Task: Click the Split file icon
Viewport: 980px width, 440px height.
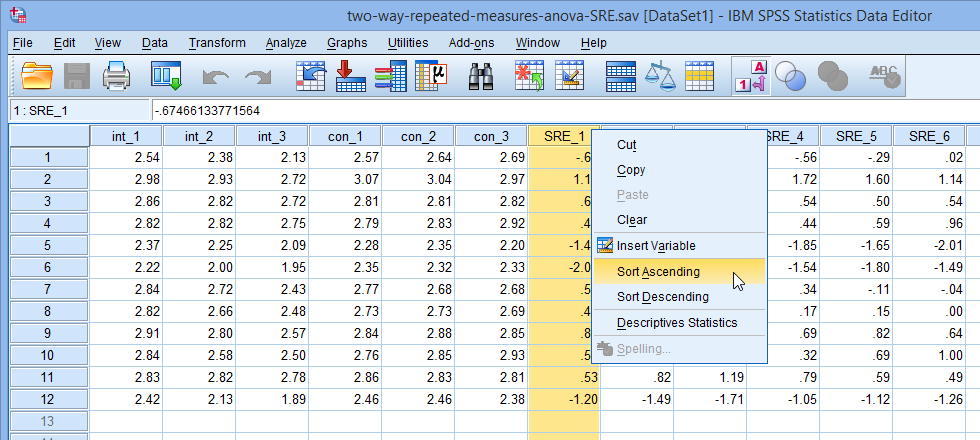Action: click(x=621, y=76)
